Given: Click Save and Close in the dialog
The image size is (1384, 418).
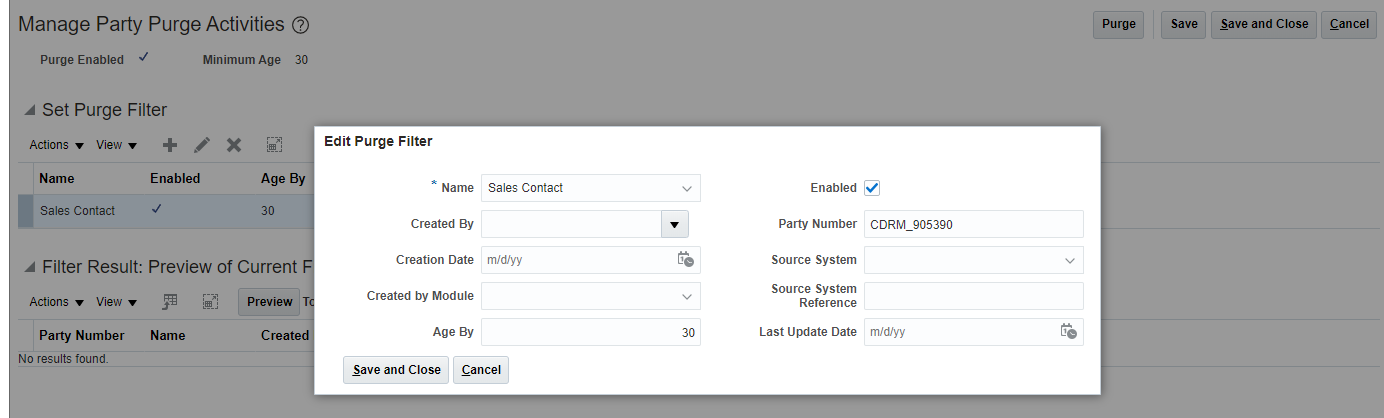Looking at the screenshot, I should (x=396, y=370).
